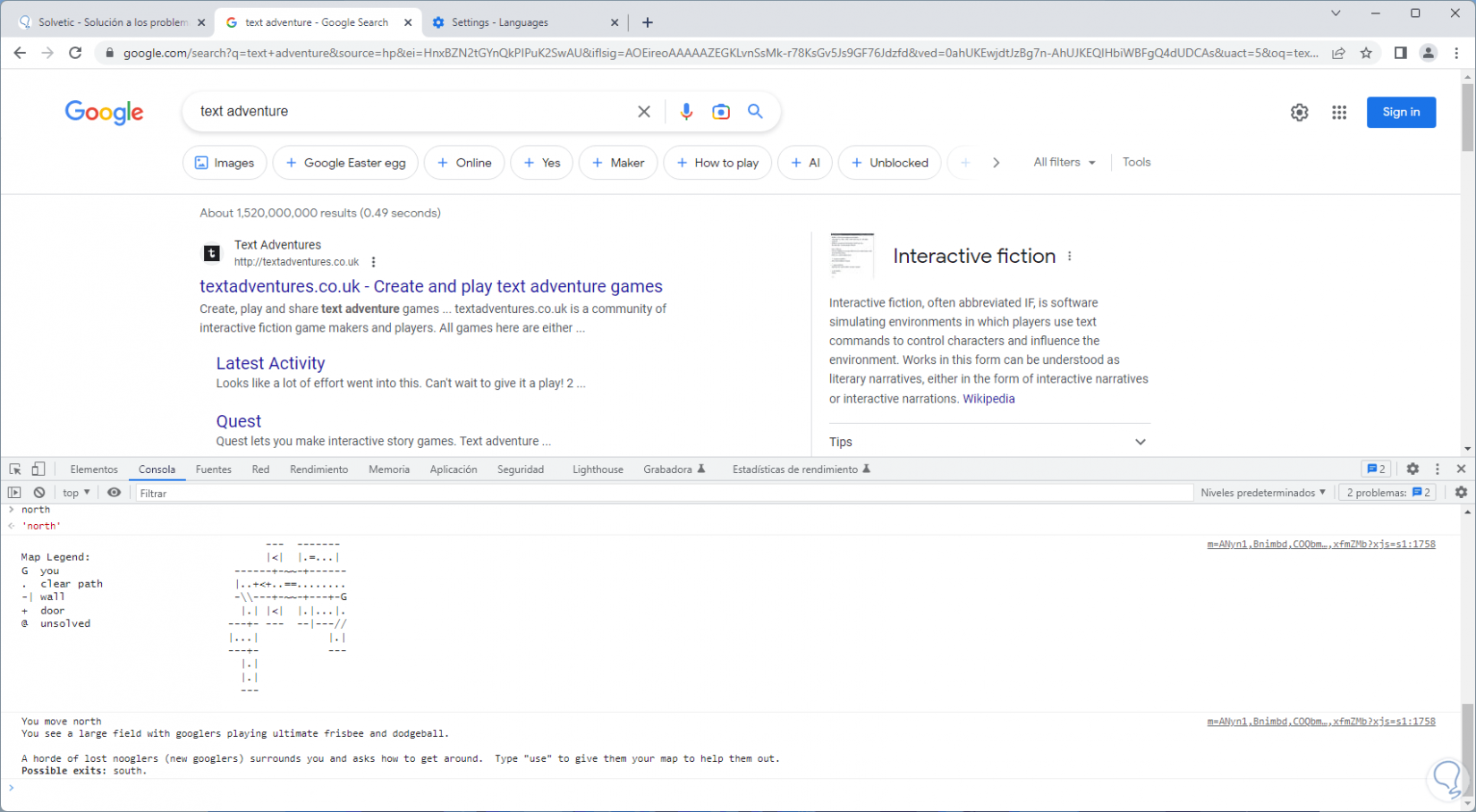Image resolution: width=1476 pixels, height=812 pixels.
Task: Expand the All filters dropdown
Action: [x=1065, y=163]
